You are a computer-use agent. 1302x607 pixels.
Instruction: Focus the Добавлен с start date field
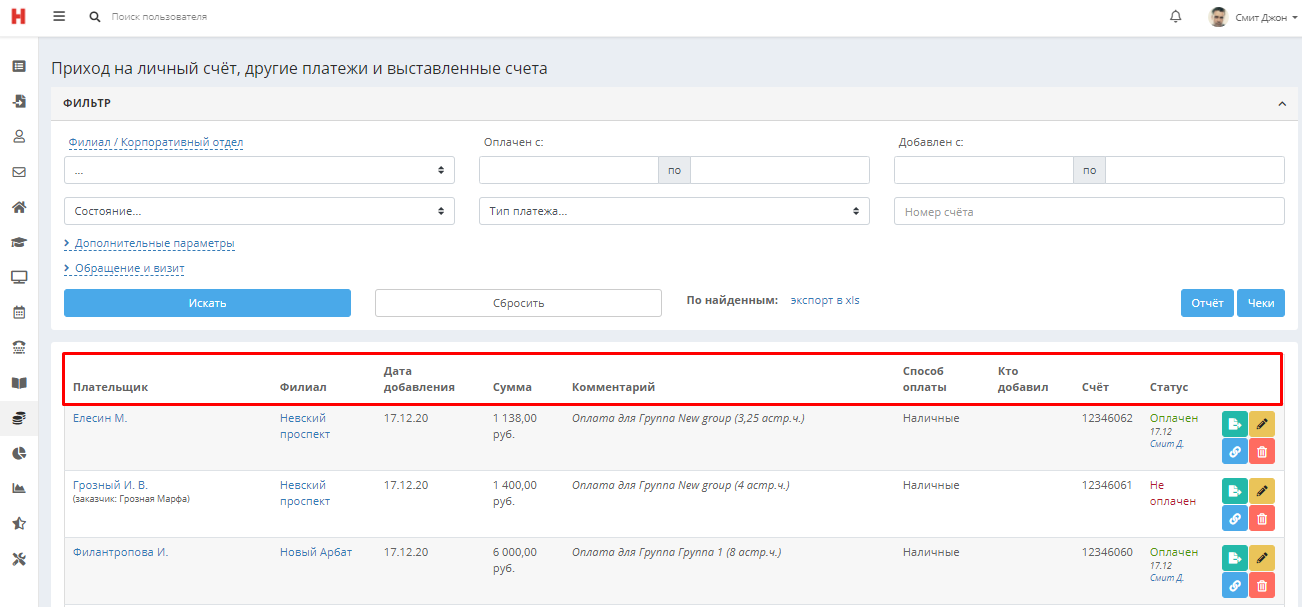coord(983,170)
